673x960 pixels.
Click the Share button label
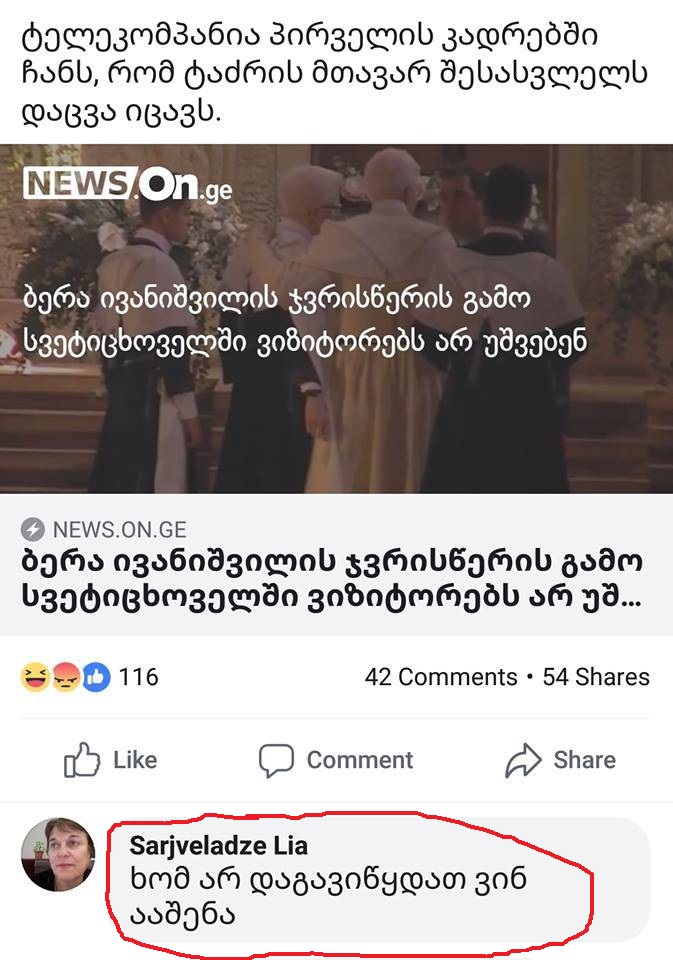584,760
